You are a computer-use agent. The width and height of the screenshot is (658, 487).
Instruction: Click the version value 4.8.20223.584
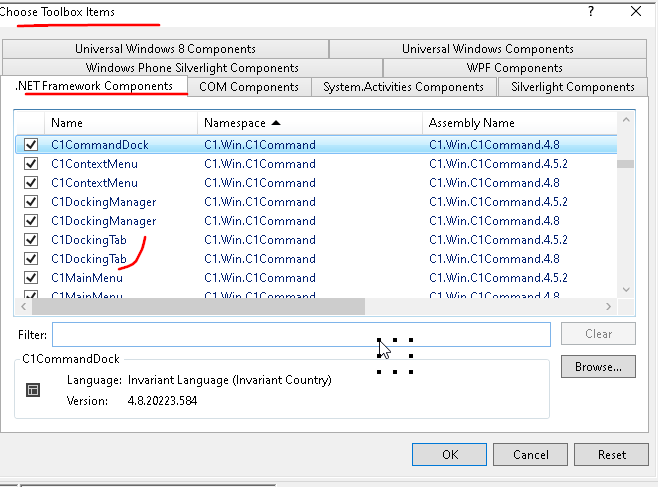pos(162,401)
